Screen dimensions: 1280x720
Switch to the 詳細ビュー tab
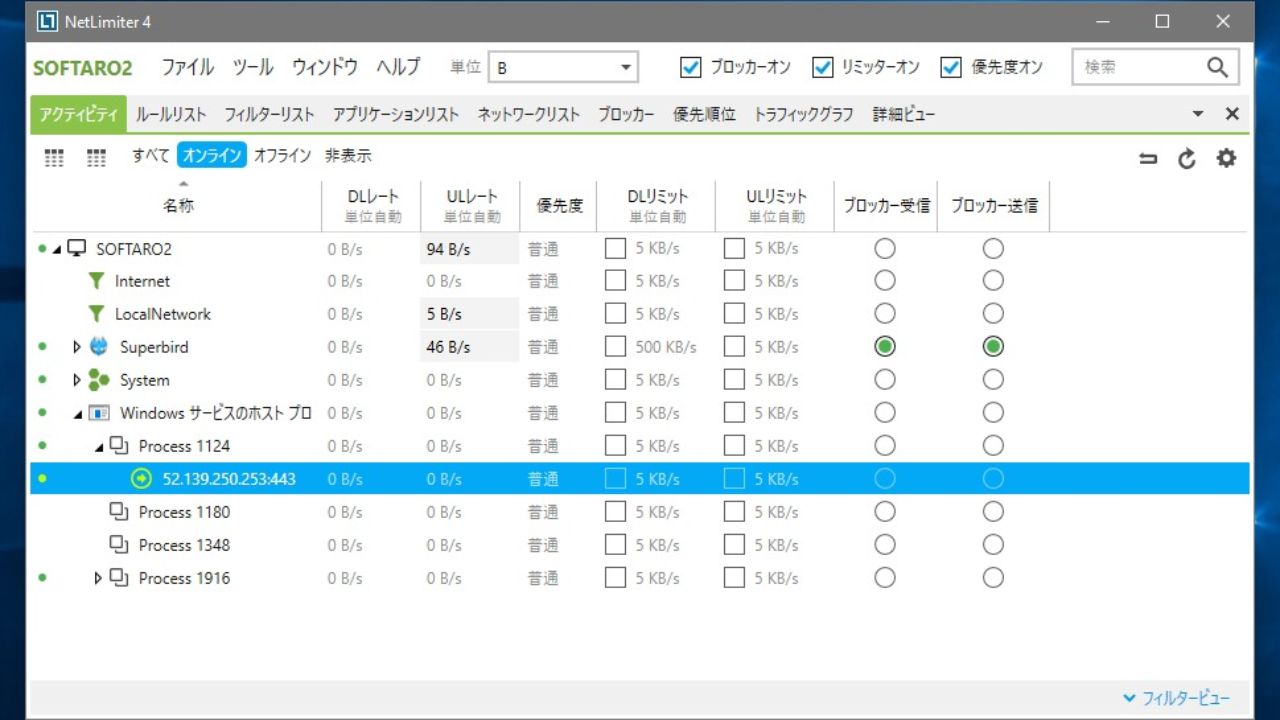pyautogui.click(x=904, y=114)
